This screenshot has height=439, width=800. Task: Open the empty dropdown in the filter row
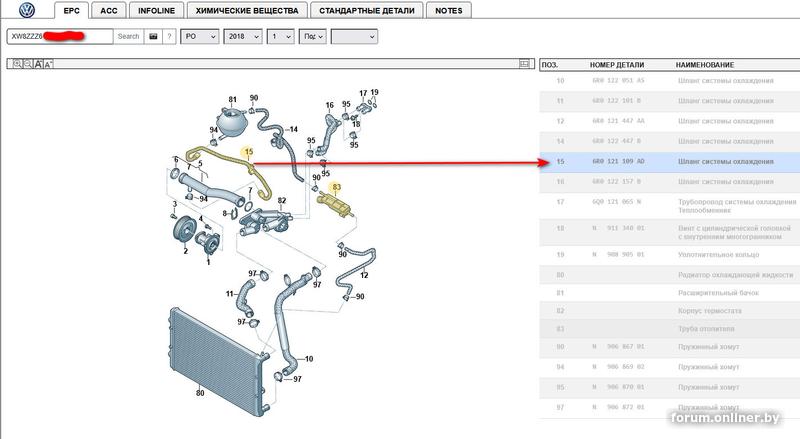pyautogui.click(x=354, y=36)
